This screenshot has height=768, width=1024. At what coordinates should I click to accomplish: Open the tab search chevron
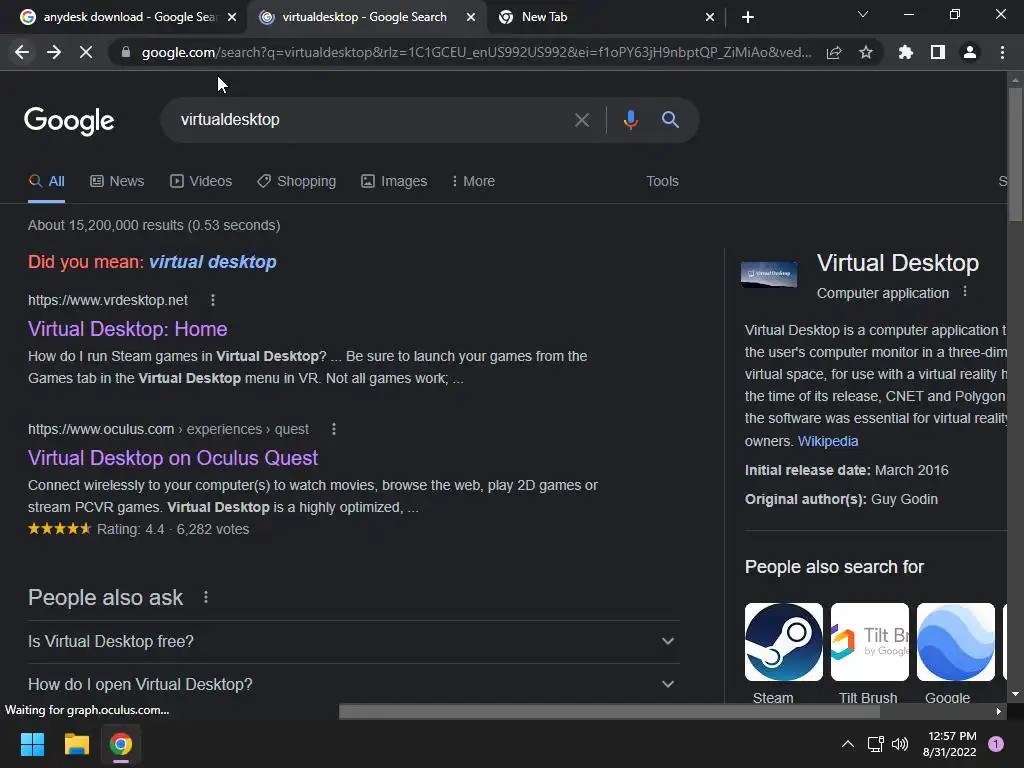click(x=863, y=14)
